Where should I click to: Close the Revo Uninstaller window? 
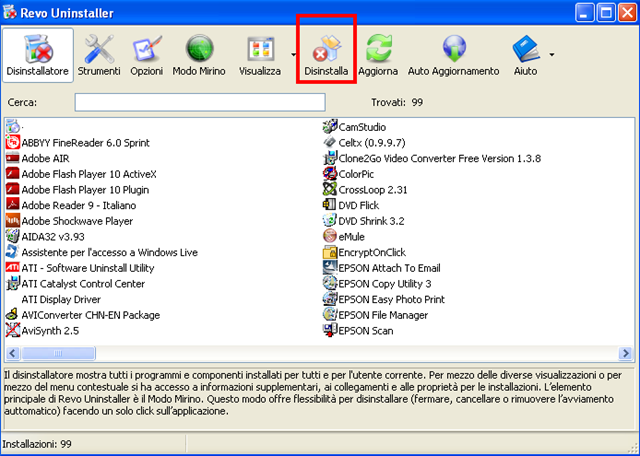click(627, 13)
